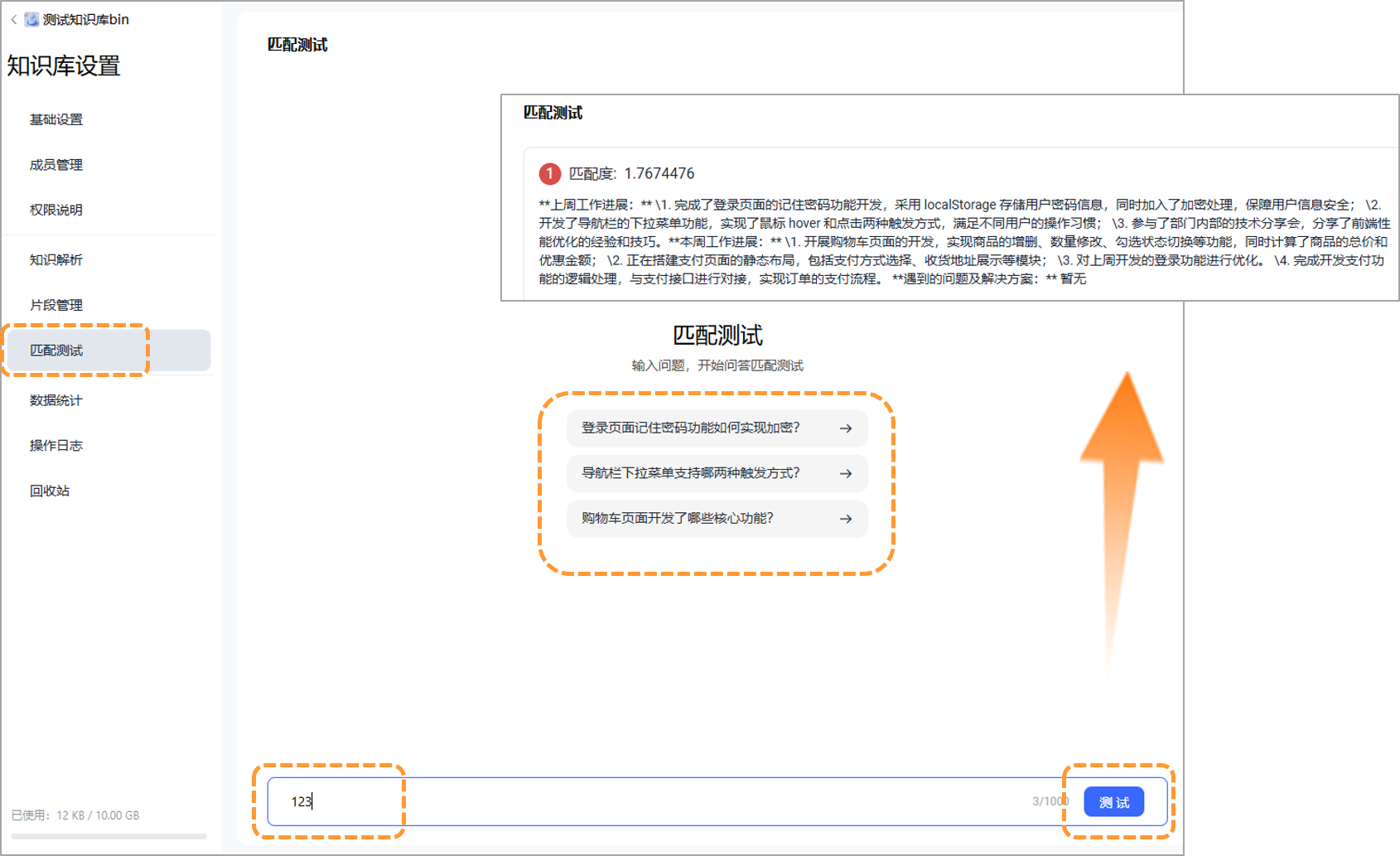Choose suggested question 登录页面记住密码功能如何实现加密
The height and width of the screenshot is (856, 1400).
(x=690, y=428)
